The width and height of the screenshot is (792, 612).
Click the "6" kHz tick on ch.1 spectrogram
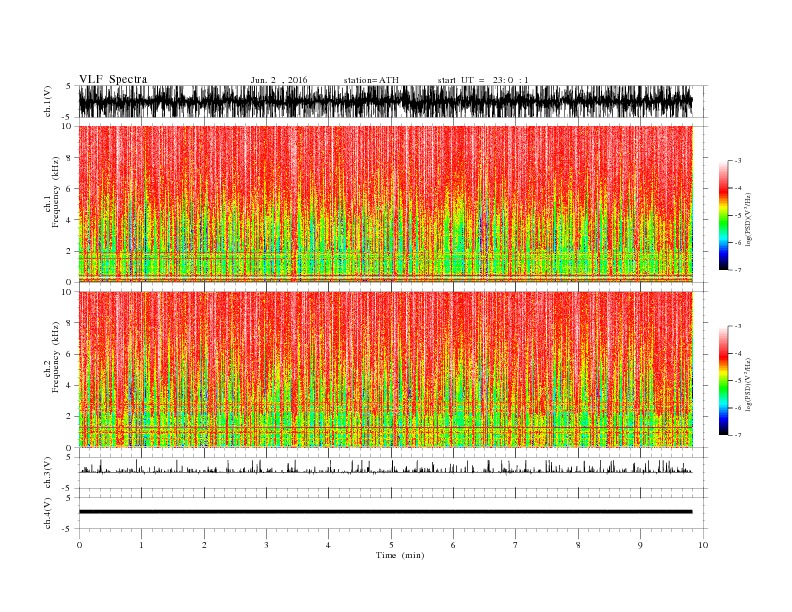point(69,189)
